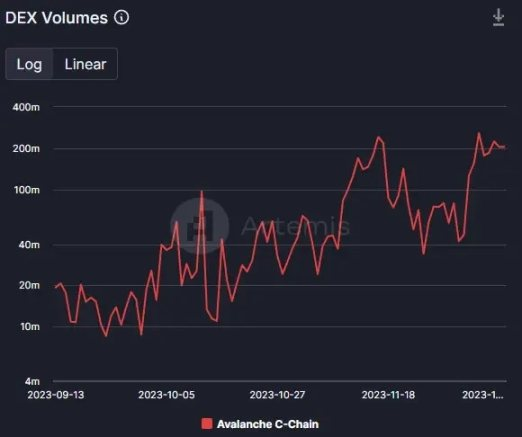Screen dimensions: 522x437
Task: Select the 2023-11-18 x-axis date label
Action: [388, 395]
